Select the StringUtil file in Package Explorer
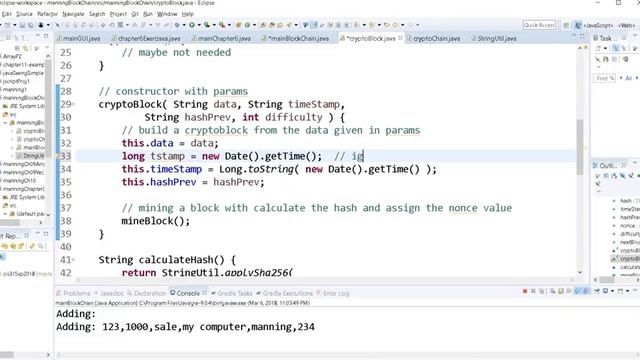This screenshot has height=360, width=640. [30, 156]
